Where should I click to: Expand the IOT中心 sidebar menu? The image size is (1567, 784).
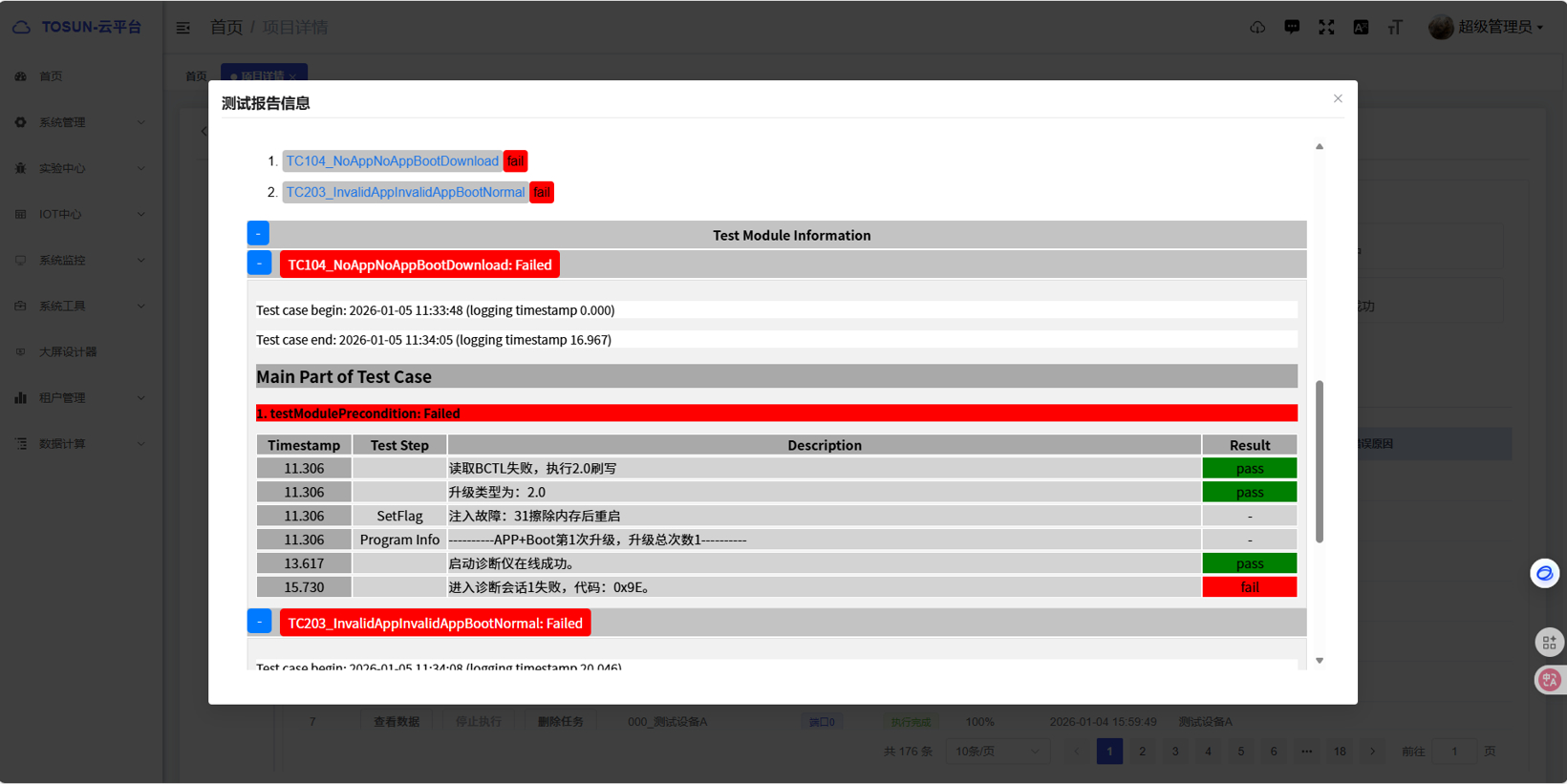[81, 214]
